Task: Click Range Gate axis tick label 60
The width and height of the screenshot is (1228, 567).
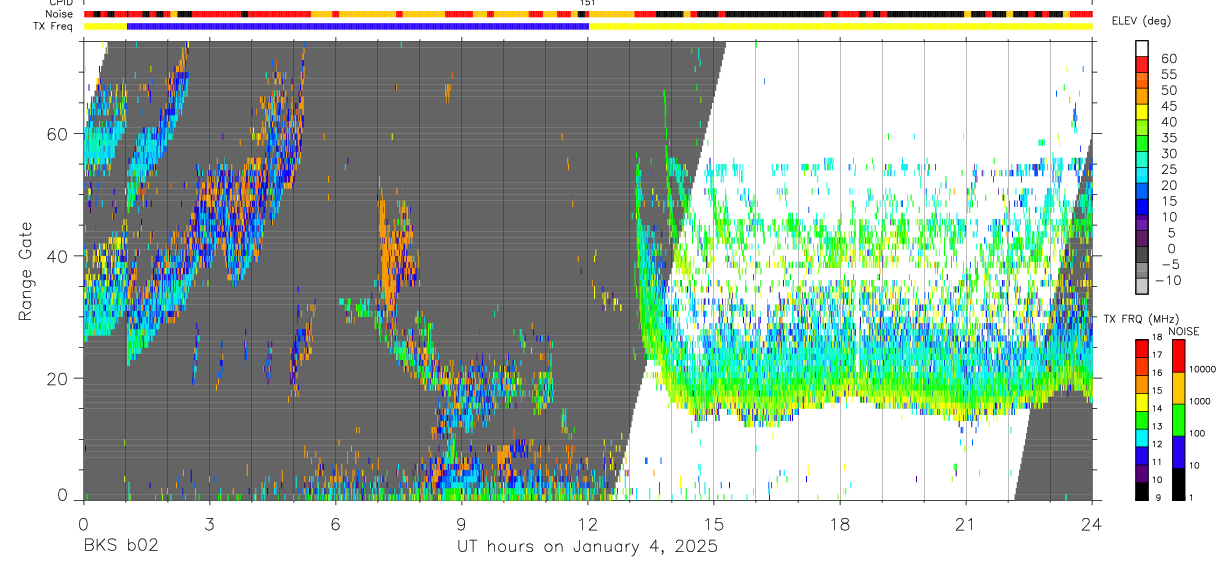Action: click(59, 134)
